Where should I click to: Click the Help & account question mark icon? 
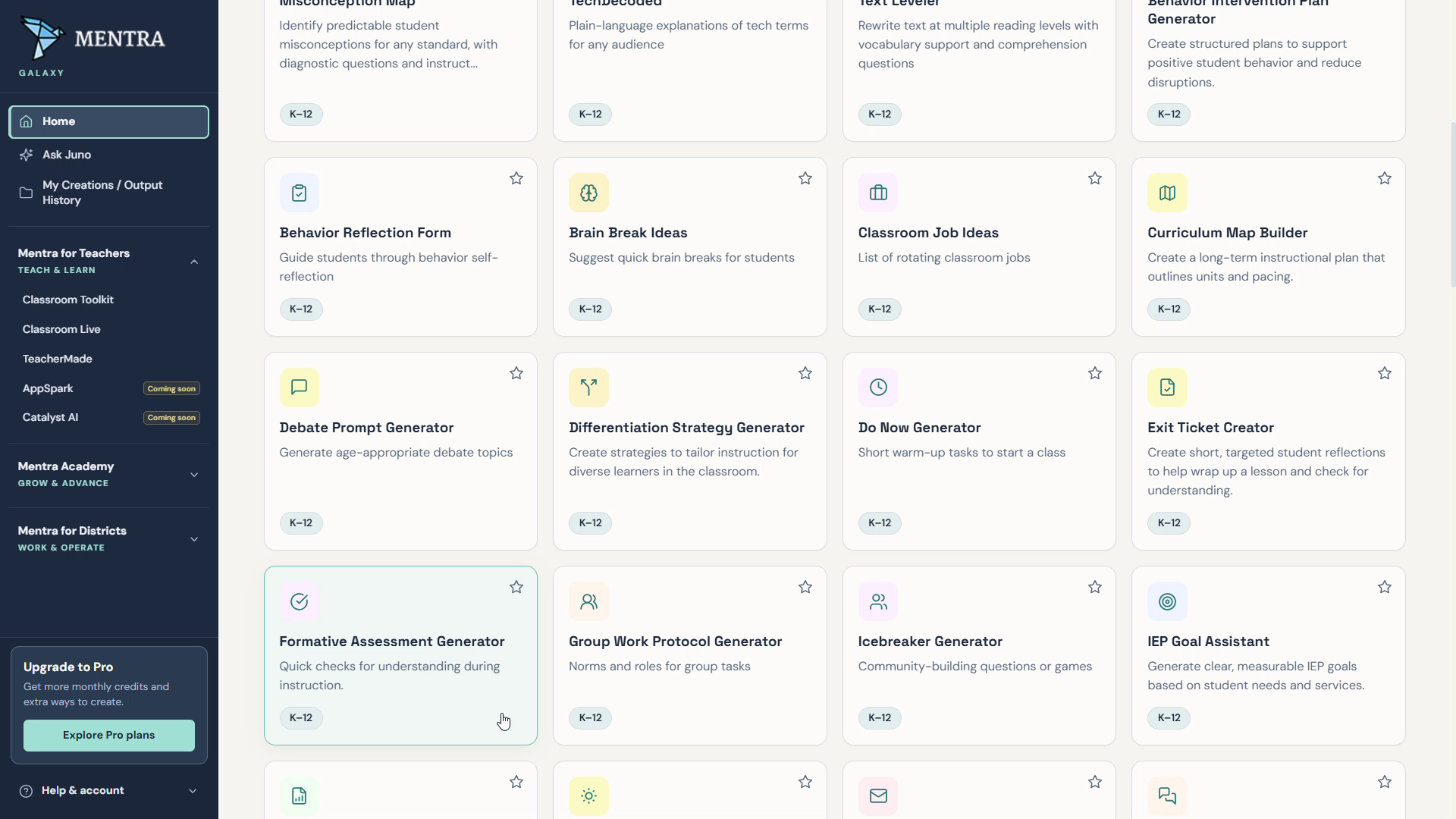(x=27, y=791)
